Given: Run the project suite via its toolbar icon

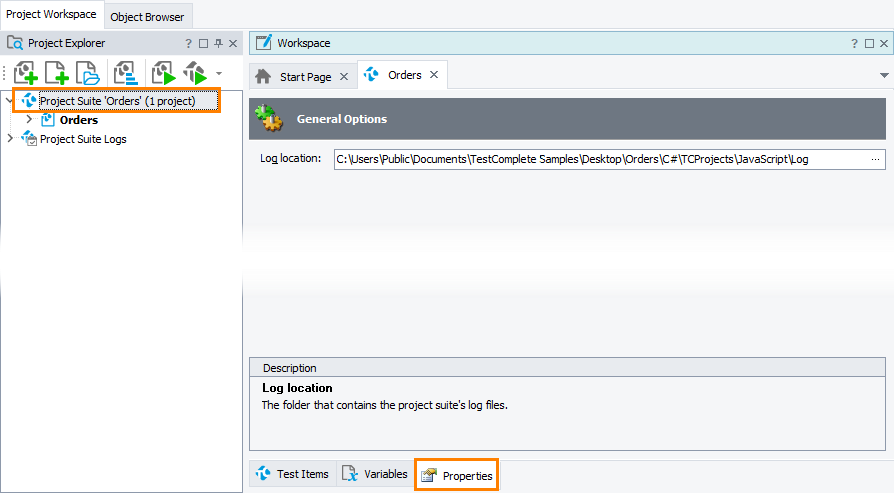Looking at the screenshot, I should 195,73.
